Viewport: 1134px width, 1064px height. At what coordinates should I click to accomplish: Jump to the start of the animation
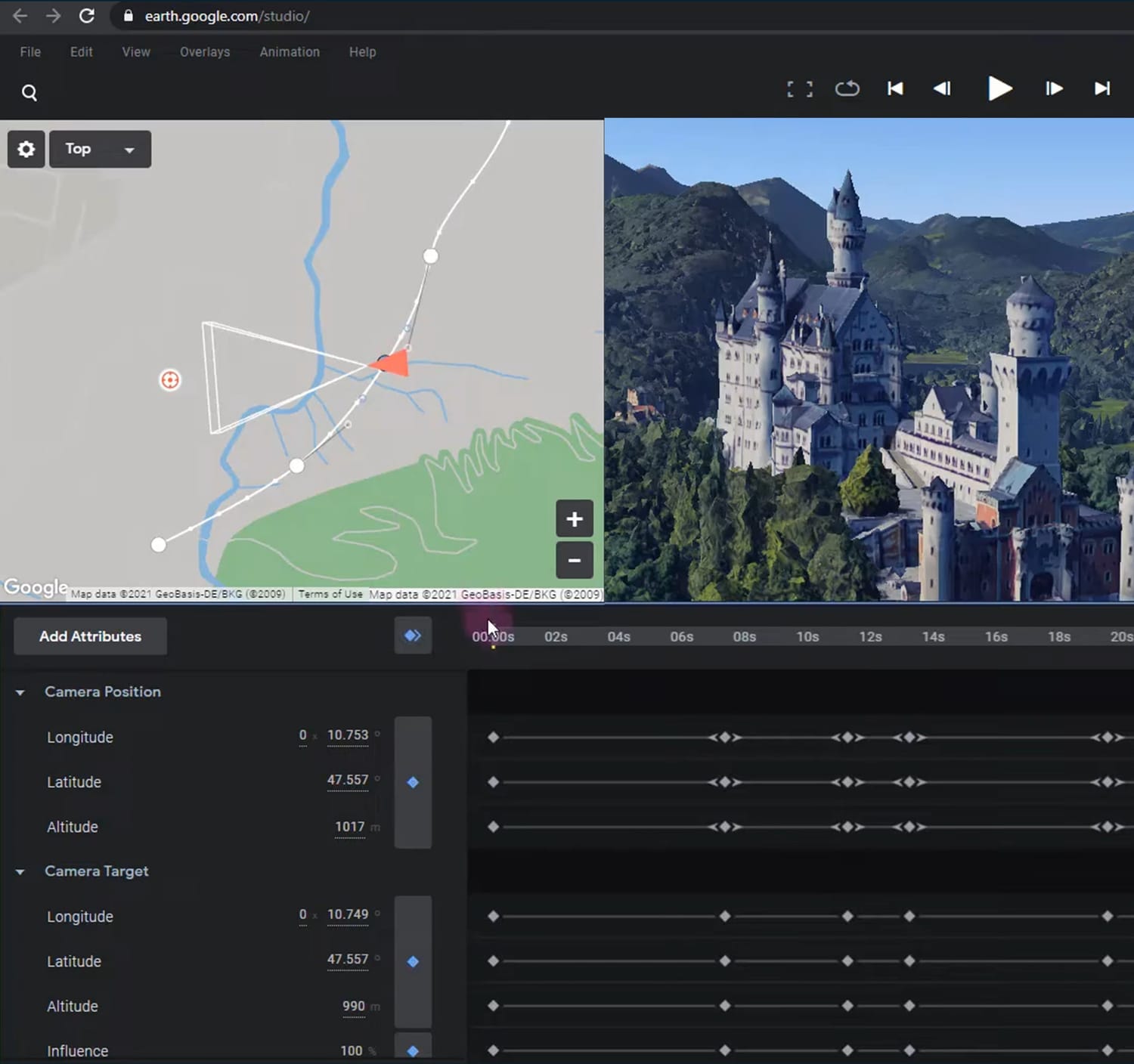pos(895,89)
